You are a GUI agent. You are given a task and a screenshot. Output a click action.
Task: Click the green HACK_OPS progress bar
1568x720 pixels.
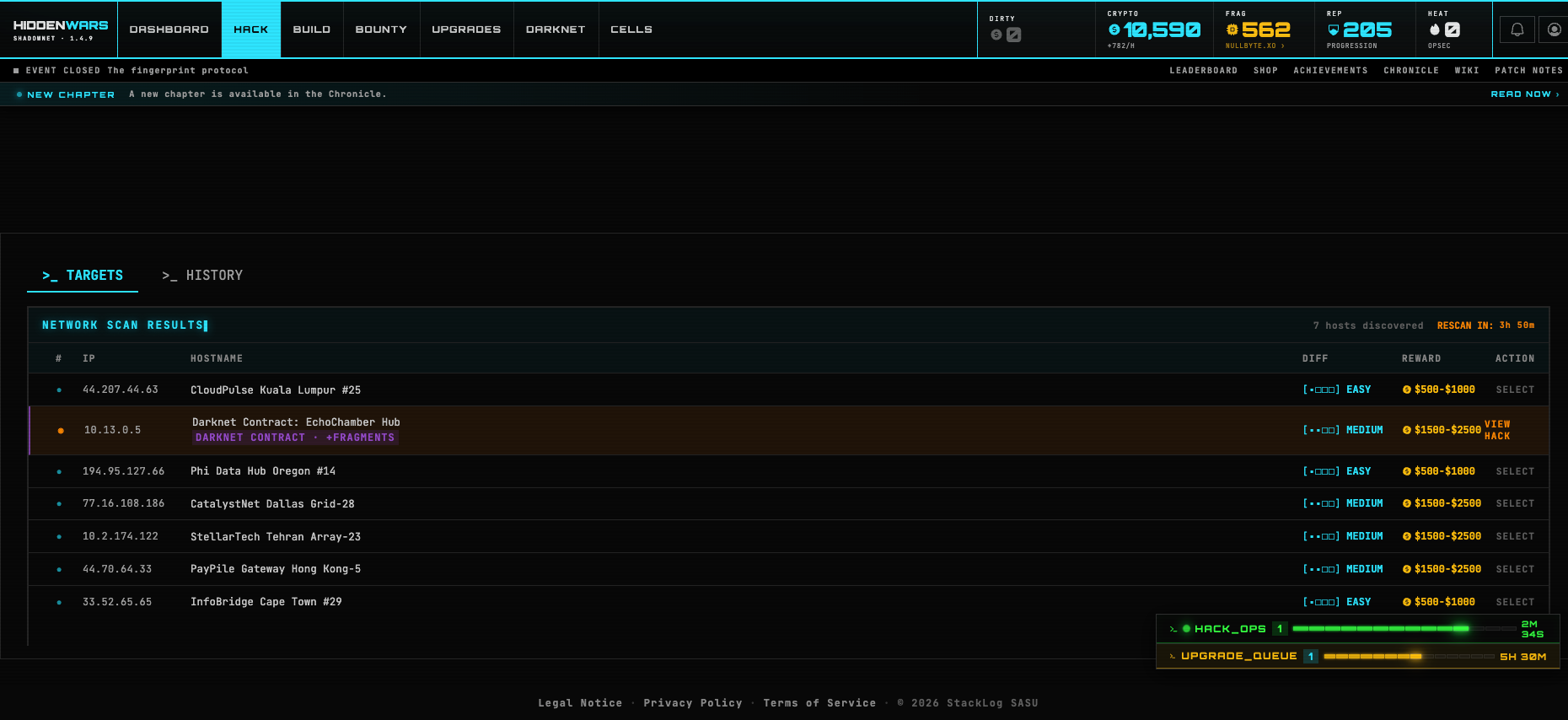(x=1404, y=629)
